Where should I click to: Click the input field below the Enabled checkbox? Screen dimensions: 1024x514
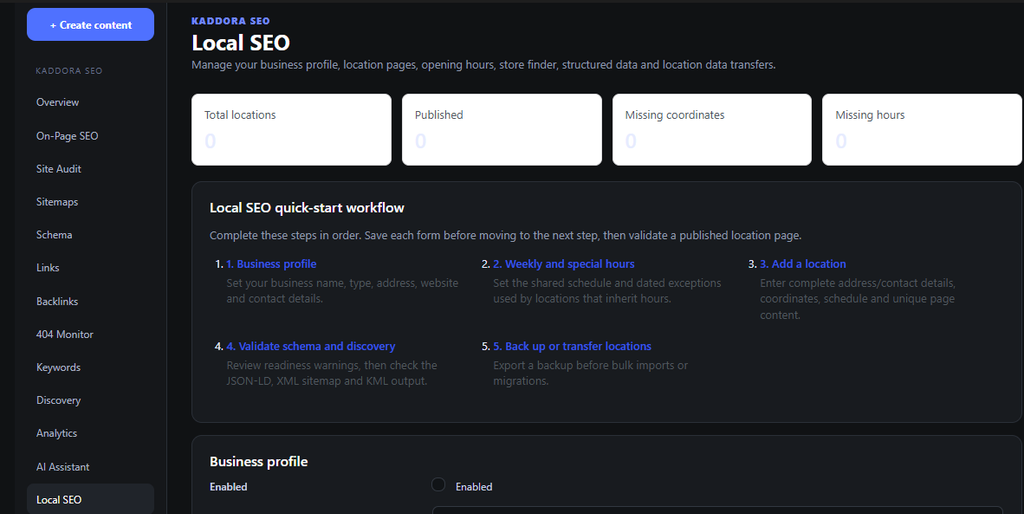(717, 509)
